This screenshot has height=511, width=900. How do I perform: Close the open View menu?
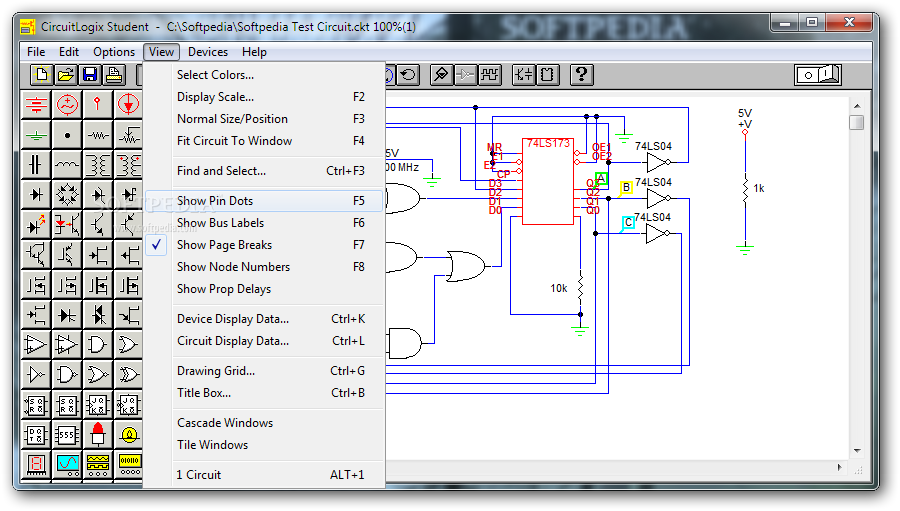coord(161,52)
